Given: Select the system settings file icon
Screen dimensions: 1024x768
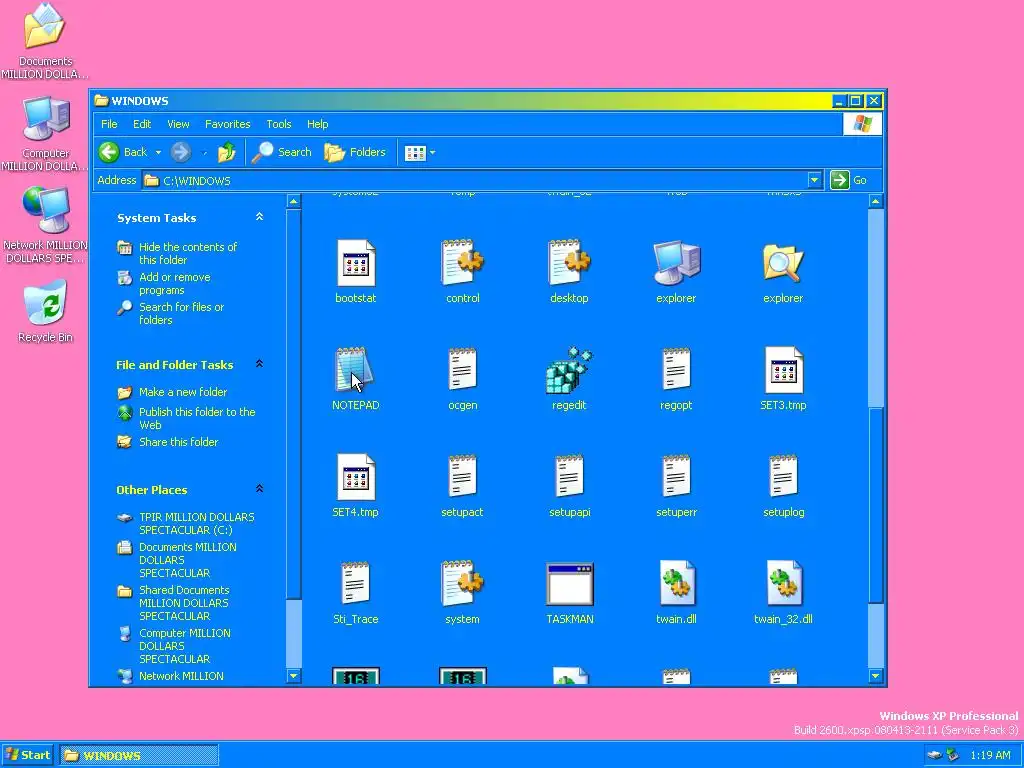Looking at the screenshot, I should [x=462, y=584].
